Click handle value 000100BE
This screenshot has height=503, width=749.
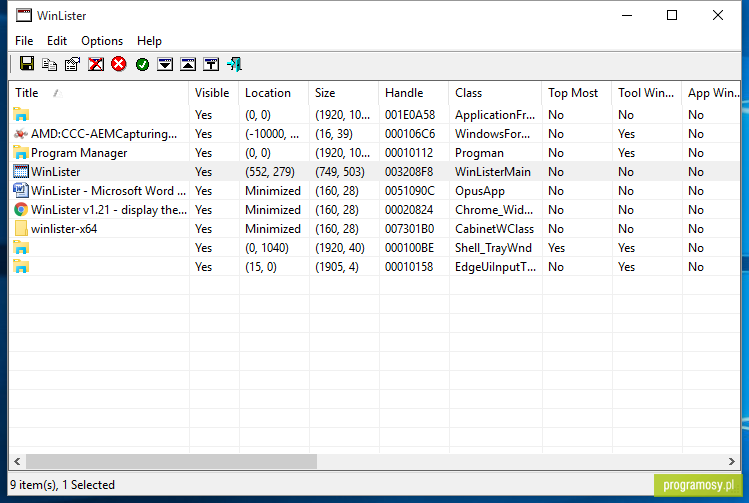click(x=409, y=248)
